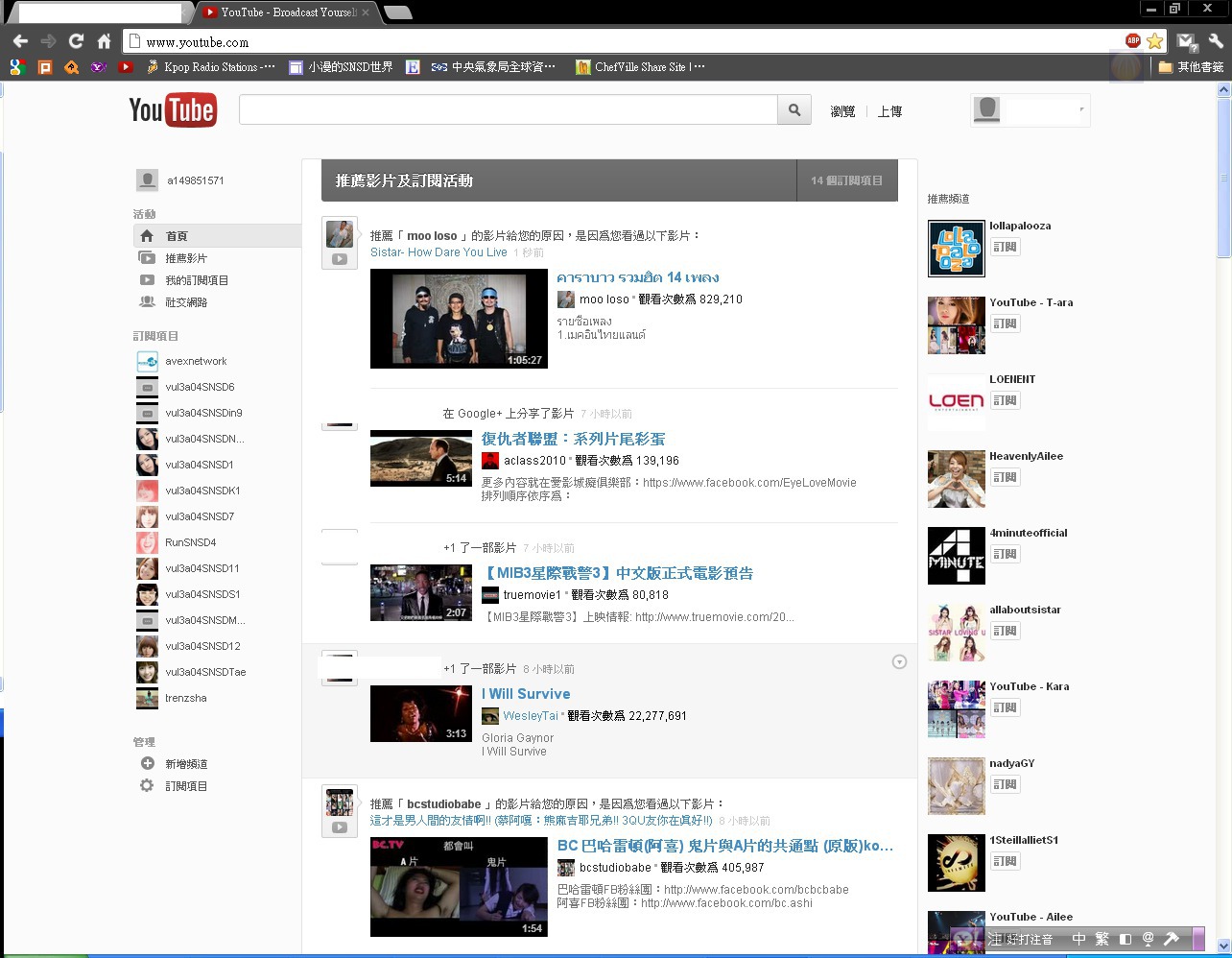Open the I Will Survive video title
Viewport: 1232px width, 958px height.
point(526,694)
